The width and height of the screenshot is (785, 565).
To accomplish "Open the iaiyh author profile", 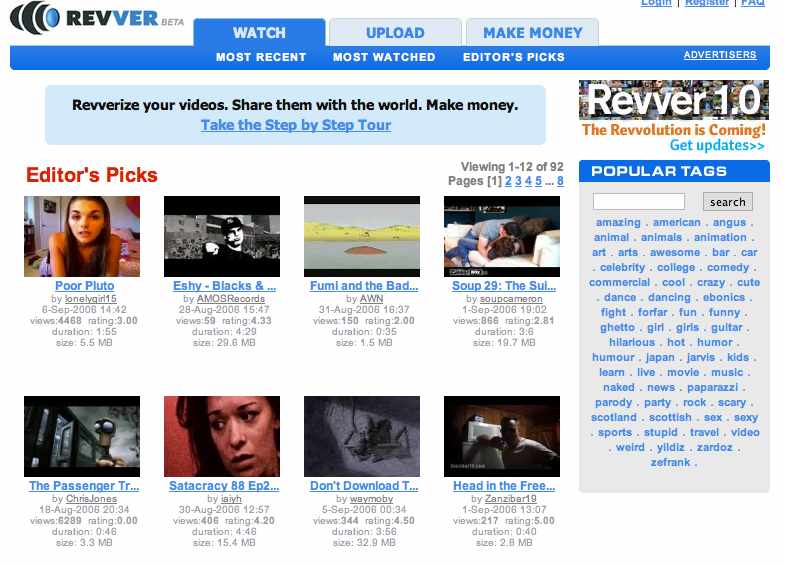I will click(x=231, y=499).
